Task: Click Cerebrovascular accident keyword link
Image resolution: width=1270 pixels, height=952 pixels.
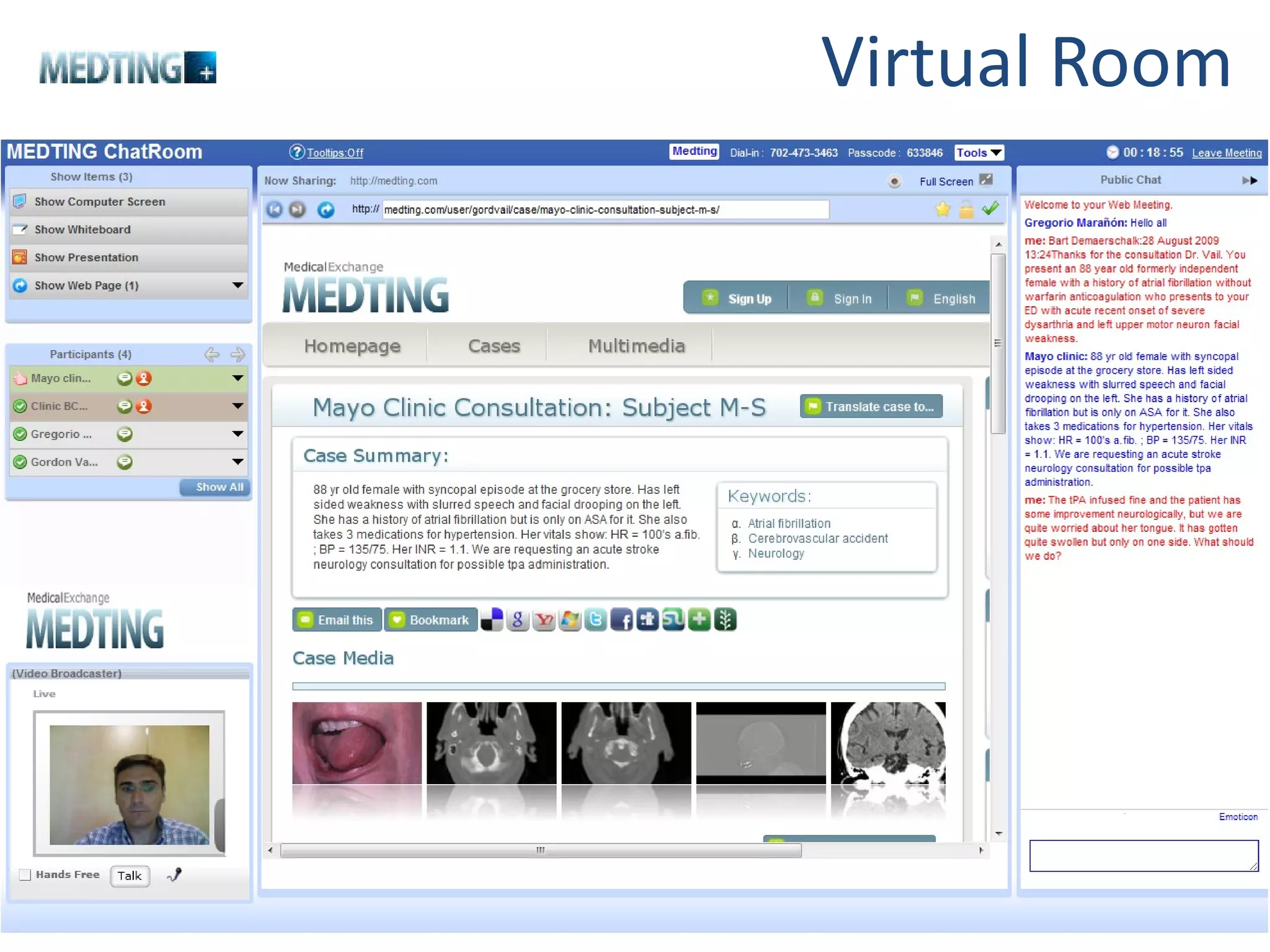Action: tap(818, 538)
